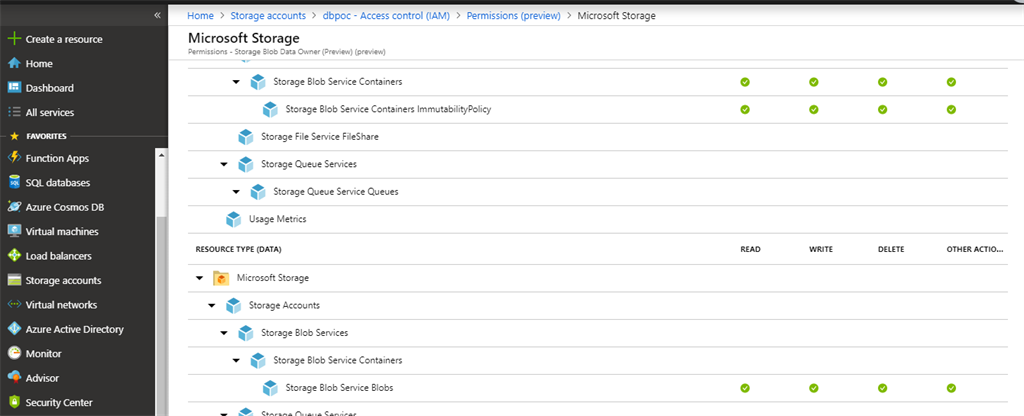Click the Storage Blob Service Blobs cube icon
The image size is (1024, 416).
point(270,388)
